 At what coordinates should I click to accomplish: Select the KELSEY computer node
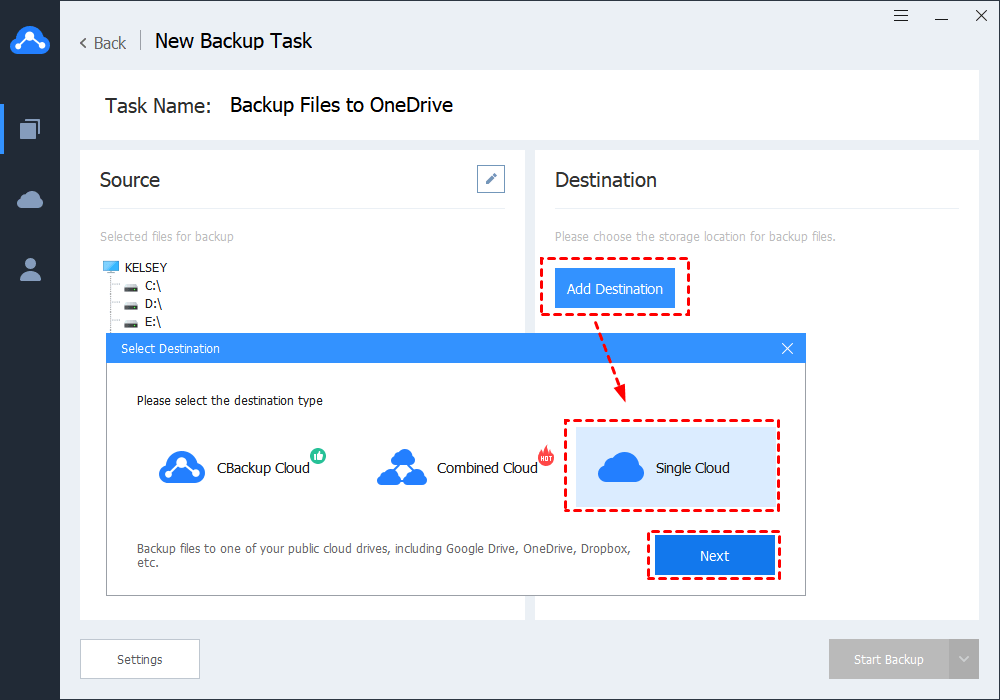[x=145, y=267]
